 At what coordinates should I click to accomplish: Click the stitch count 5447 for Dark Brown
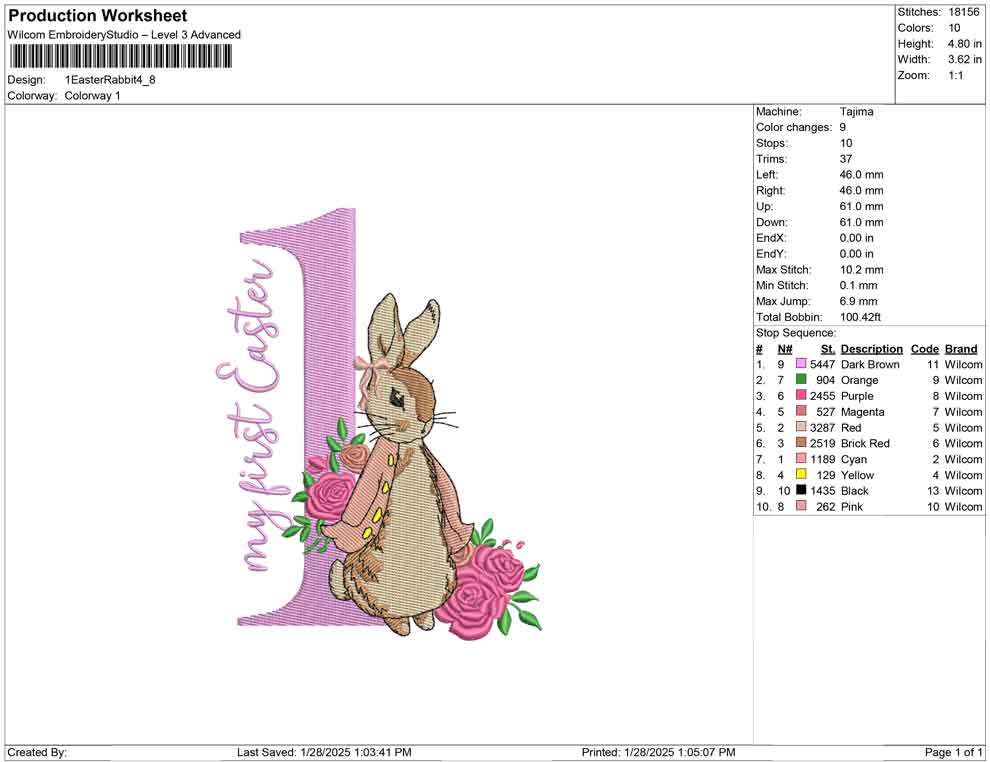(x=822, y=364)
